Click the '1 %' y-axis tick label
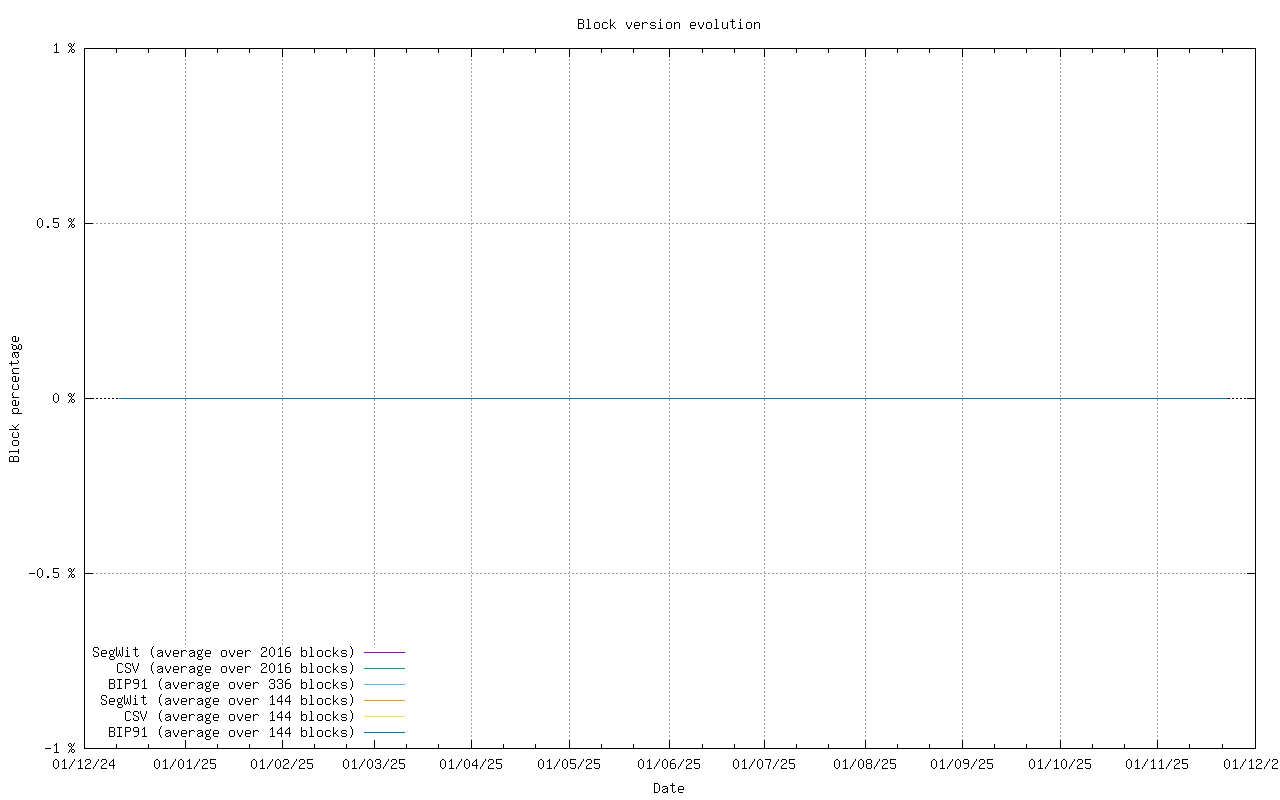The width and height of the screenshot is (1280, 800). point(64,48)
